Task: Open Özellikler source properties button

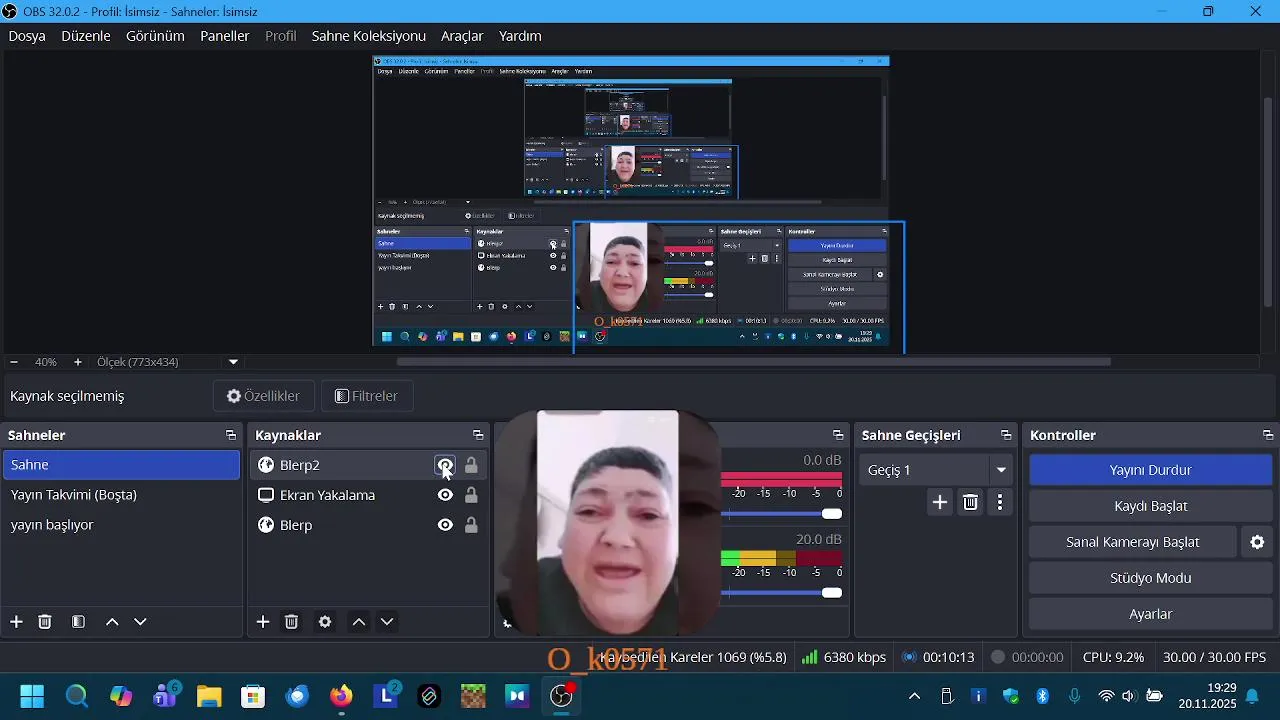Action: (264, 396)
